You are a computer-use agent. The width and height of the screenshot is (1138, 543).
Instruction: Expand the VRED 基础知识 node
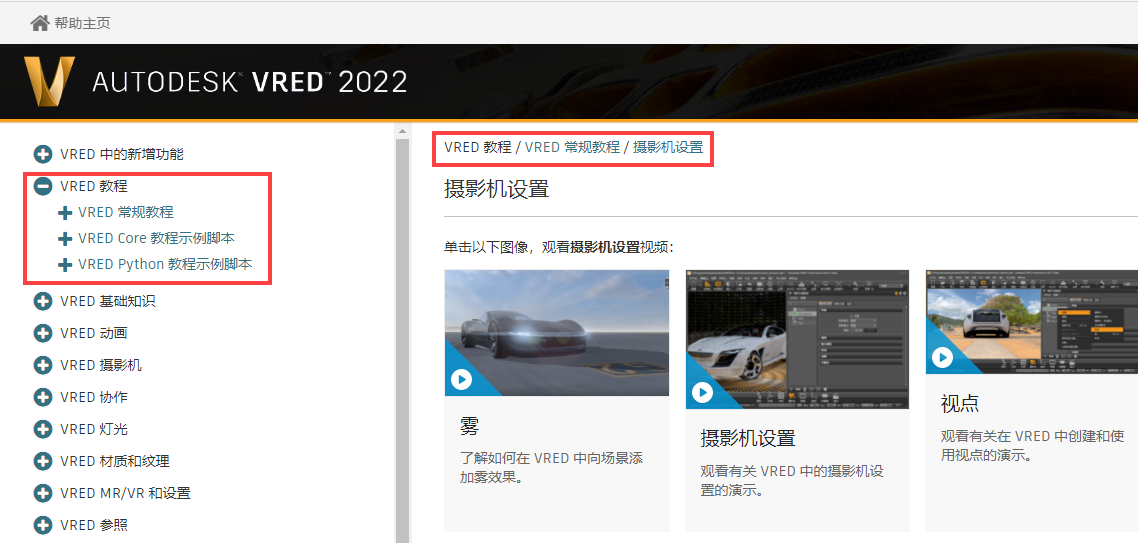pyautogui.click(x=43, y=301)
